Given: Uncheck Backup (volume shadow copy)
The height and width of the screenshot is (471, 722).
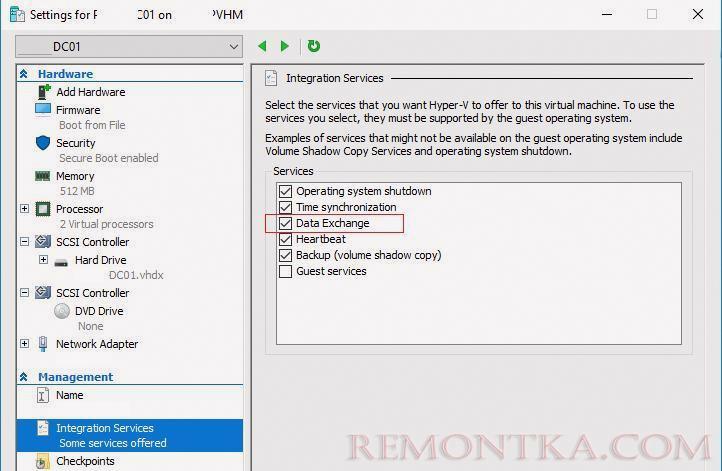Looking at the screenshot, I should (285, 255).
